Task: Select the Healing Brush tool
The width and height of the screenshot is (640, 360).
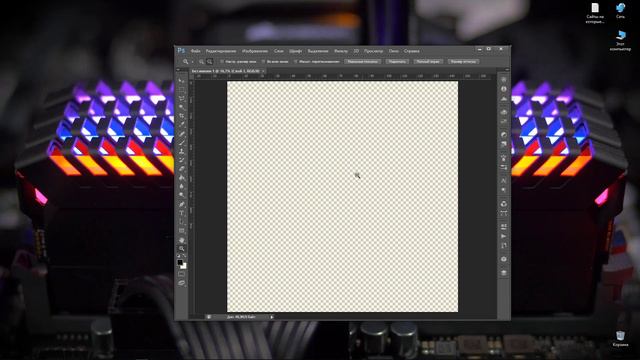Action: pos(182,134)
